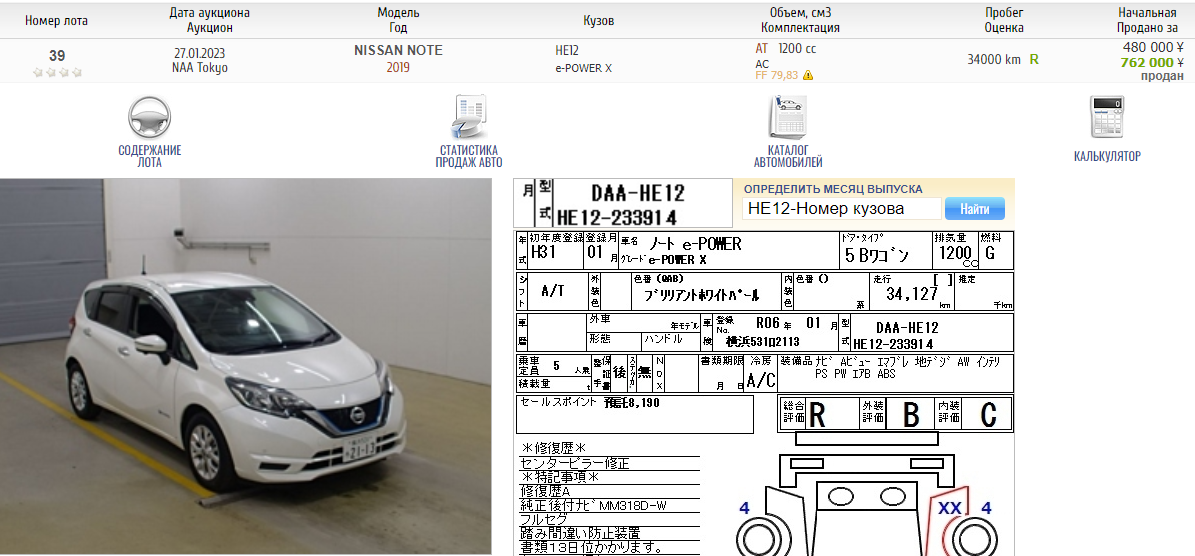Screen dimensions: 1195x556
Task: Open the Каталог автомобилей icon
Action: [x=788, y=117]
